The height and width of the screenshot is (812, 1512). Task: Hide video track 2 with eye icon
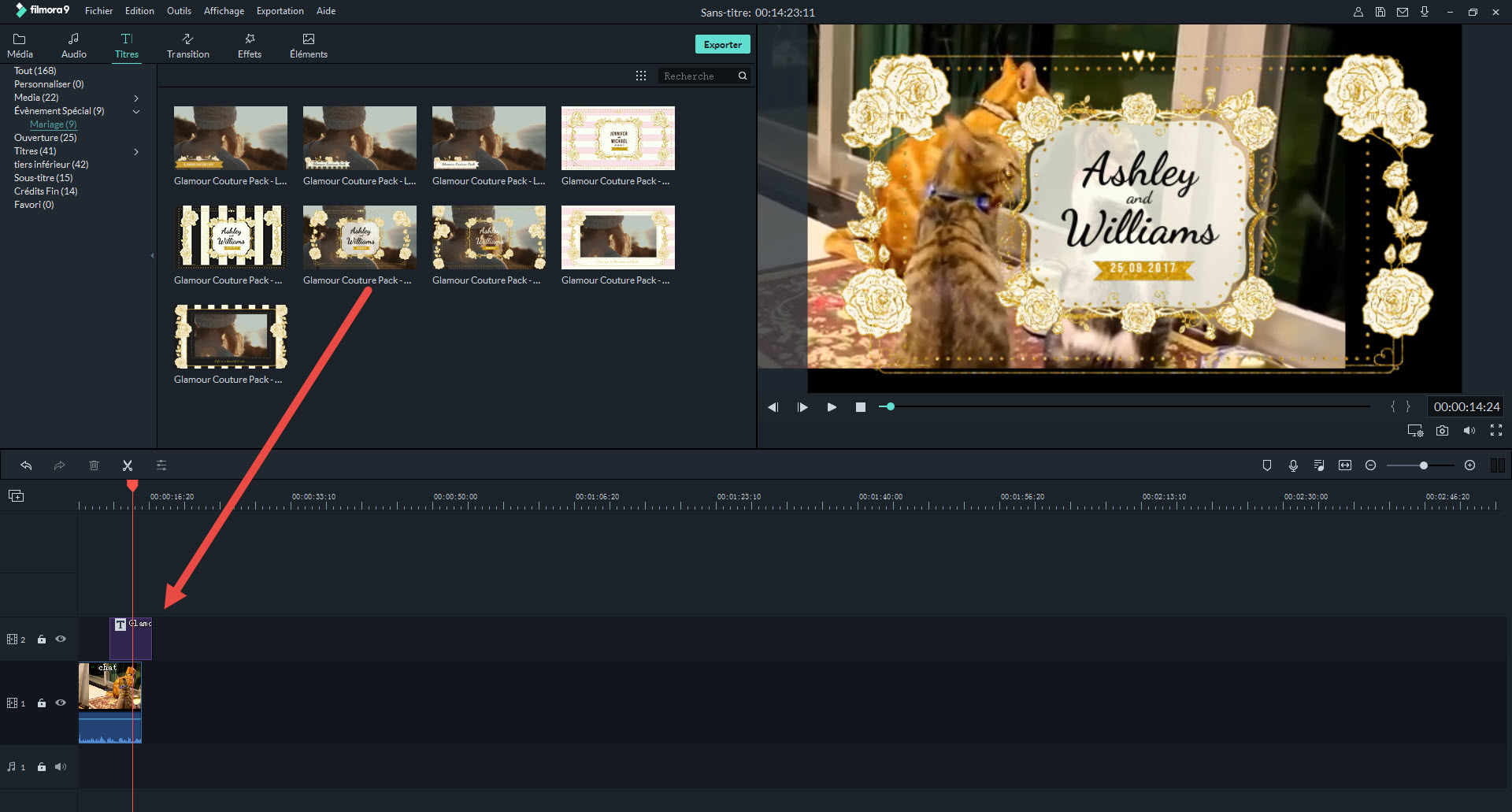(x=61, y=640)
